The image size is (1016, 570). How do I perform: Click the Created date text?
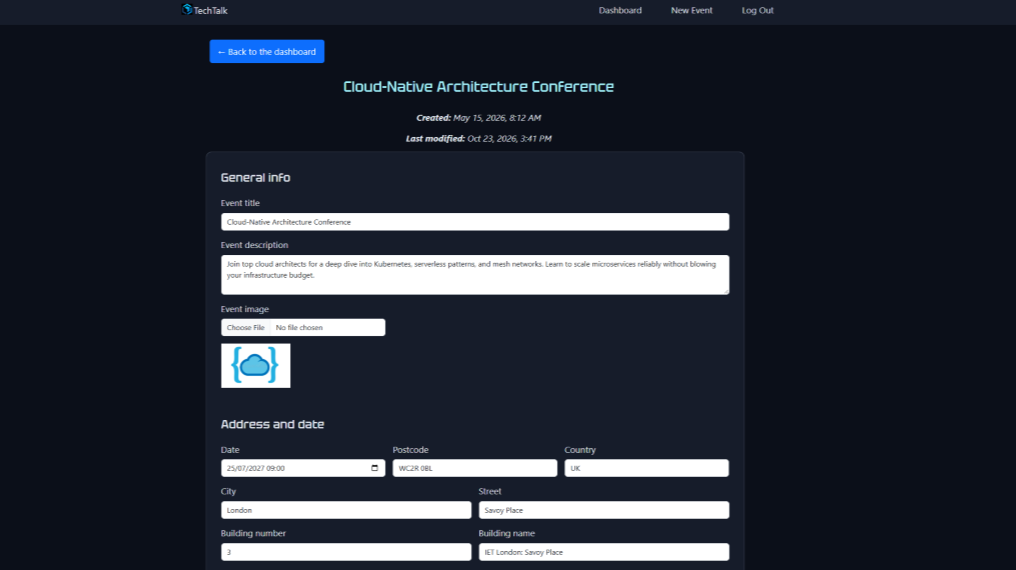[x=478, y=118]
